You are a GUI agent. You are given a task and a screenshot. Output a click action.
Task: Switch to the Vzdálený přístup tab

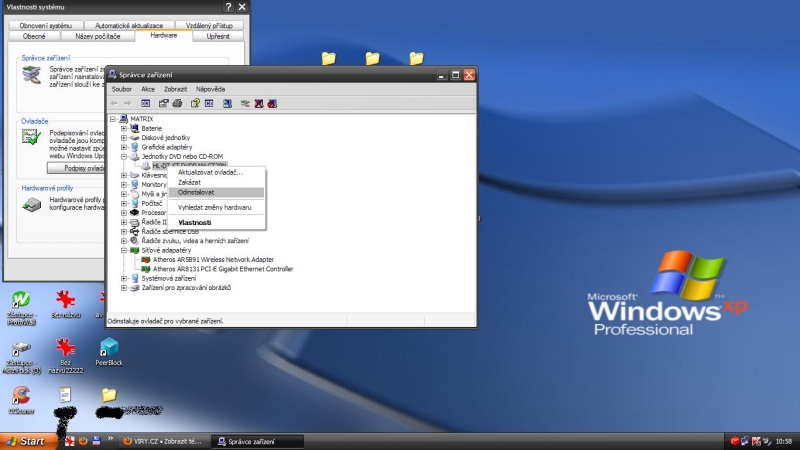(x=209, y=26)
